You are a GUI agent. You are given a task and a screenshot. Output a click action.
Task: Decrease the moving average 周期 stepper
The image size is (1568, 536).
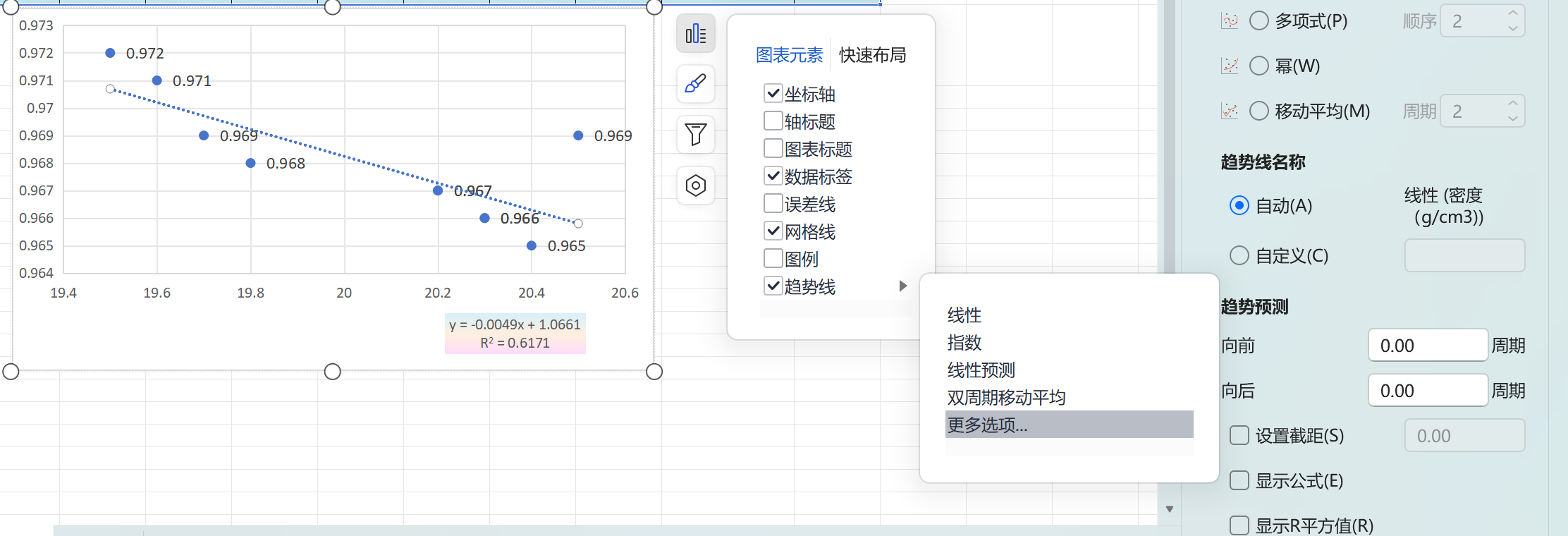coord(1512,118)
